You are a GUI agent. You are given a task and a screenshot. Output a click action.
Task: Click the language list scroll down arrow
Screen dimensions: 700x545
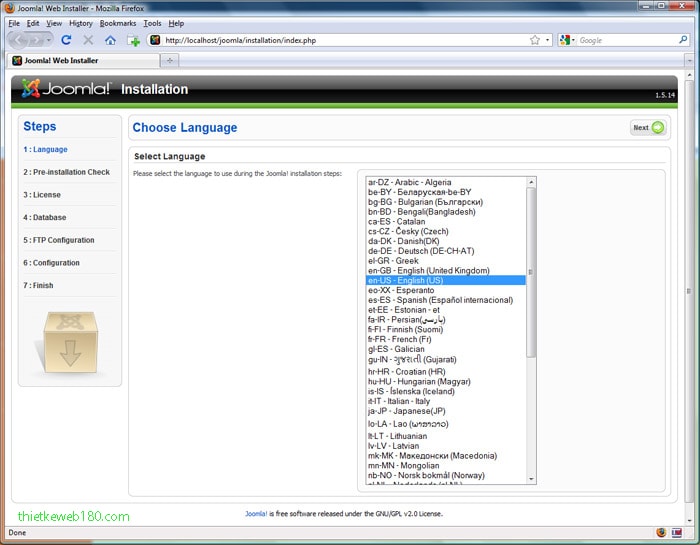[x=531, y=480]
